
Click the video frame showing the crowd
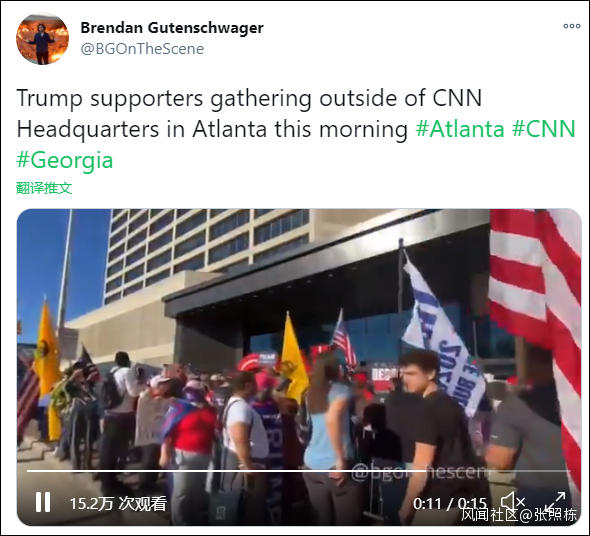click(x=299, y=367)
